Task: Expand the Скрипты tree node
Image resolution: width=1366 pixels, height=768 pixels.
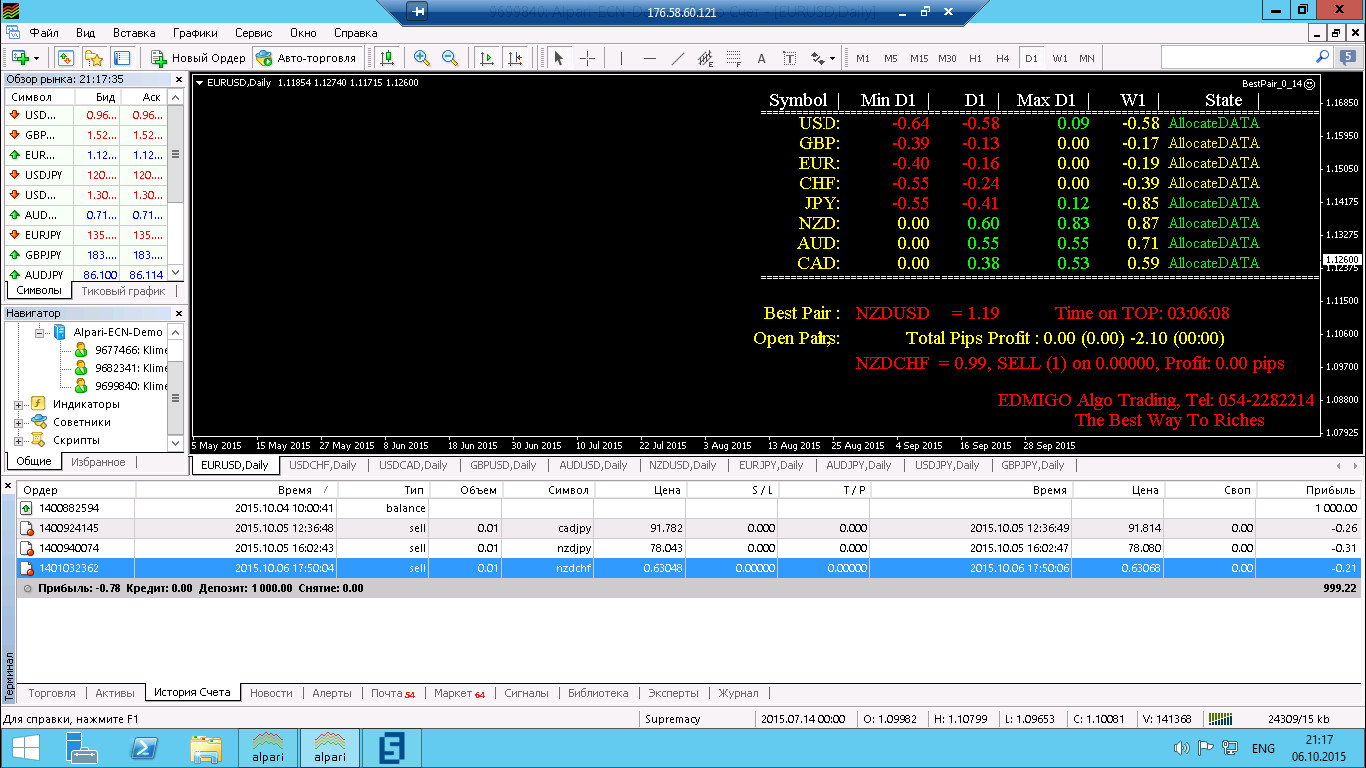Action: click(x=19, y=440)
